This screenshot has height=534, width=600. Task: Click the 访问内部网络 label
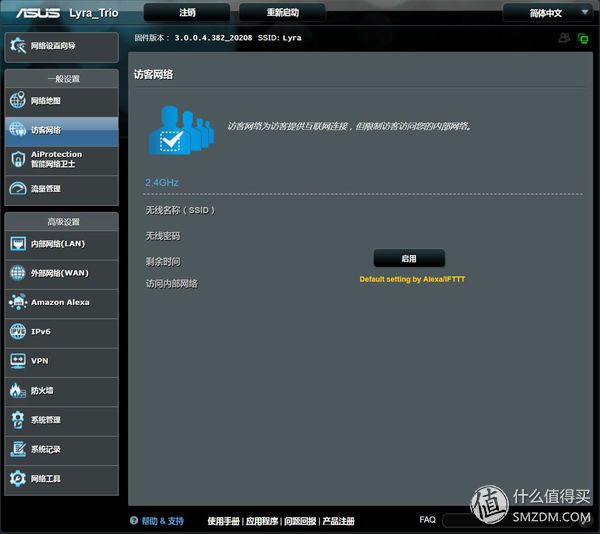pos(171,283)
